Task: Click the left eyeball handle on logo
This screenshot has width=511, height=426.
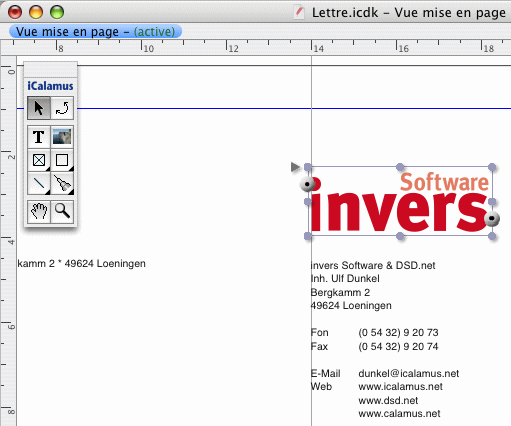Action: (308, 184)
